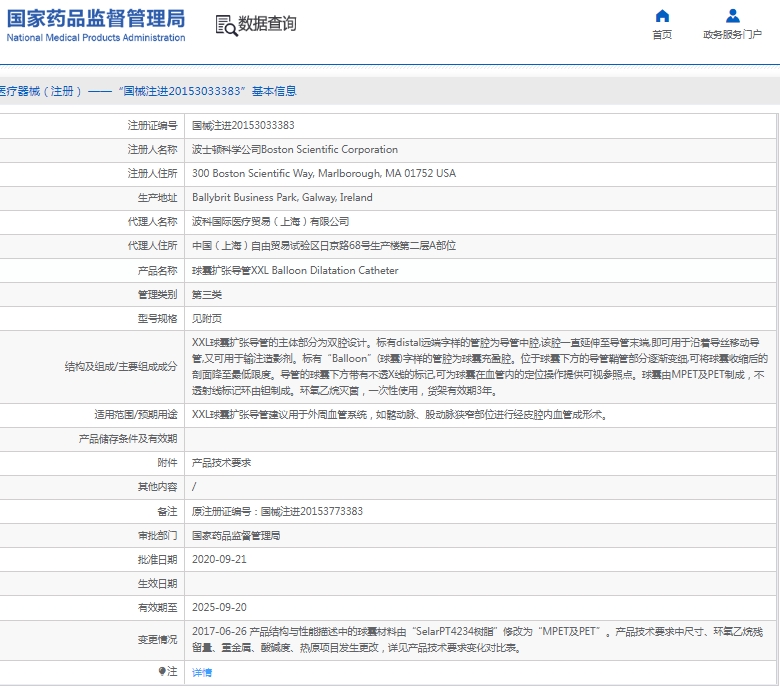Screen dimensions: 780x691
Task: Click the 注册人名称 row label
Action: click(x=152, y=149)
